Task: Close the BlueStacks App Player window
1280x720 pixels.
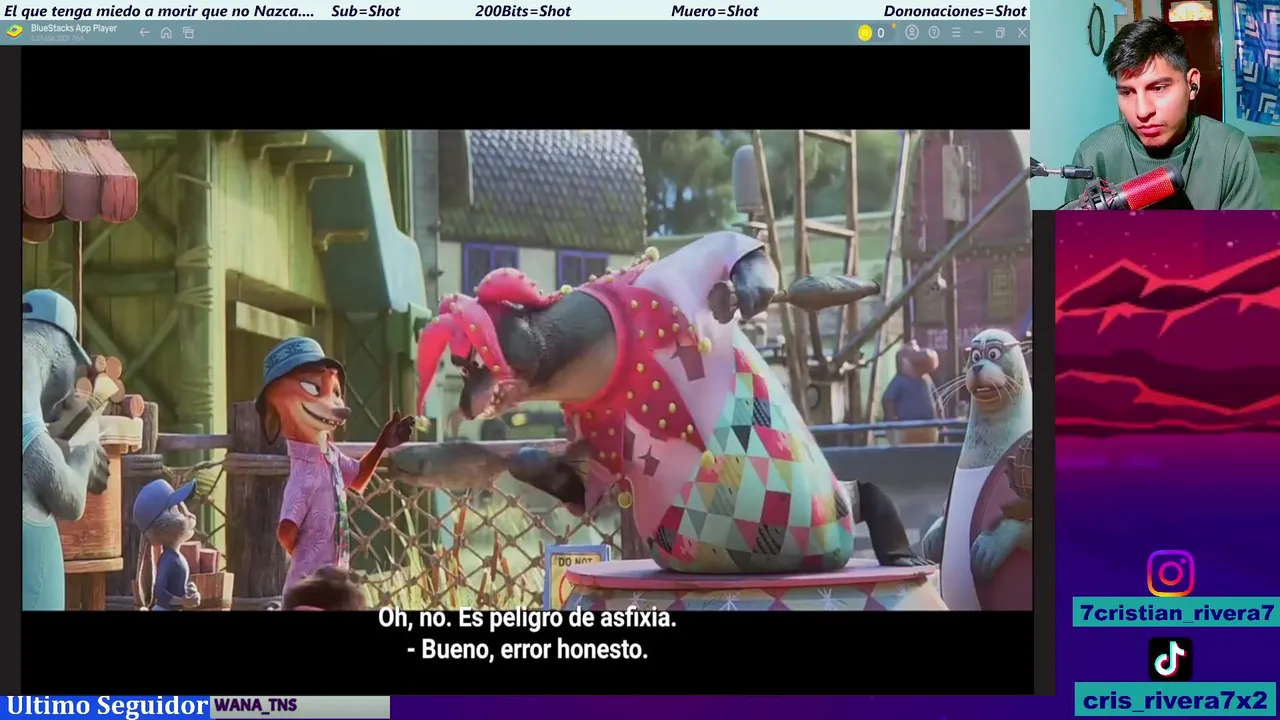Action: 1022,33
